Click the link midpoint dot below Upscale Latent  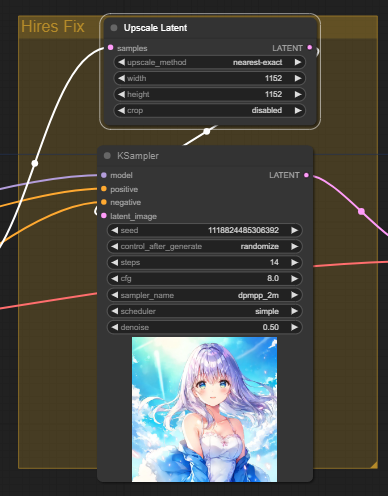(x=207, y=131)
